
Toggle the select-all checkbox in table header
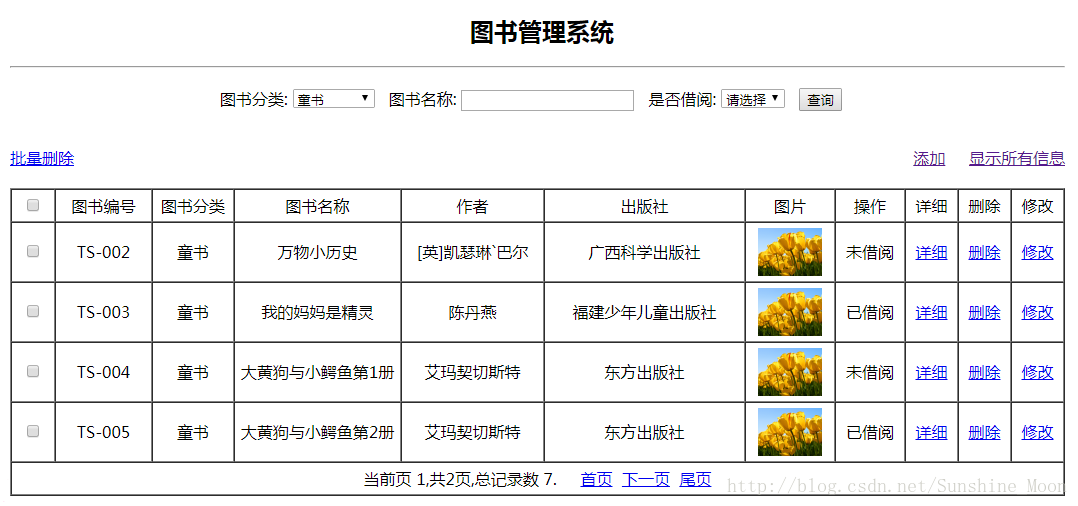coord(33,205)
